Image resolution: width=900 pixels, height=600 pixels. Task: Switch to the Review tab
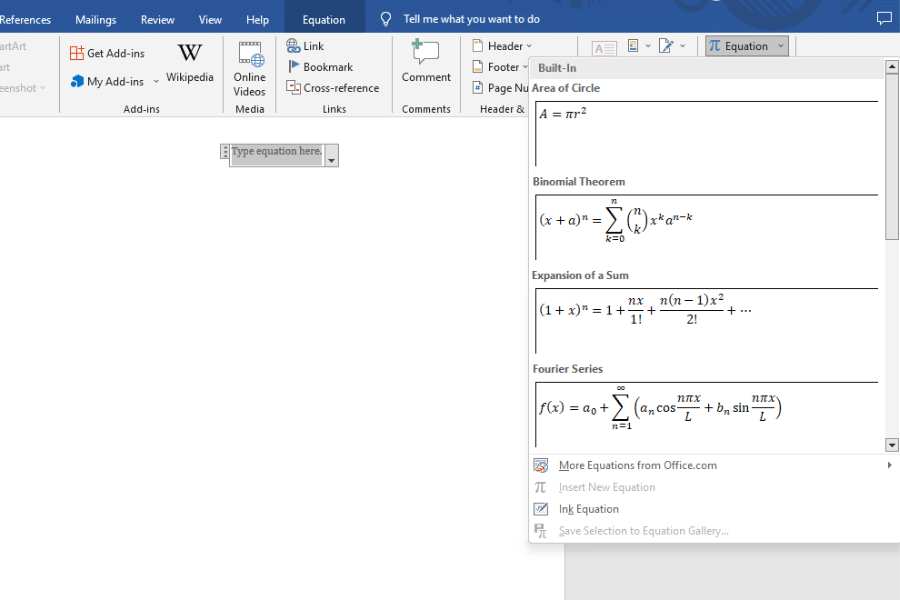click(x=157, y=19)
